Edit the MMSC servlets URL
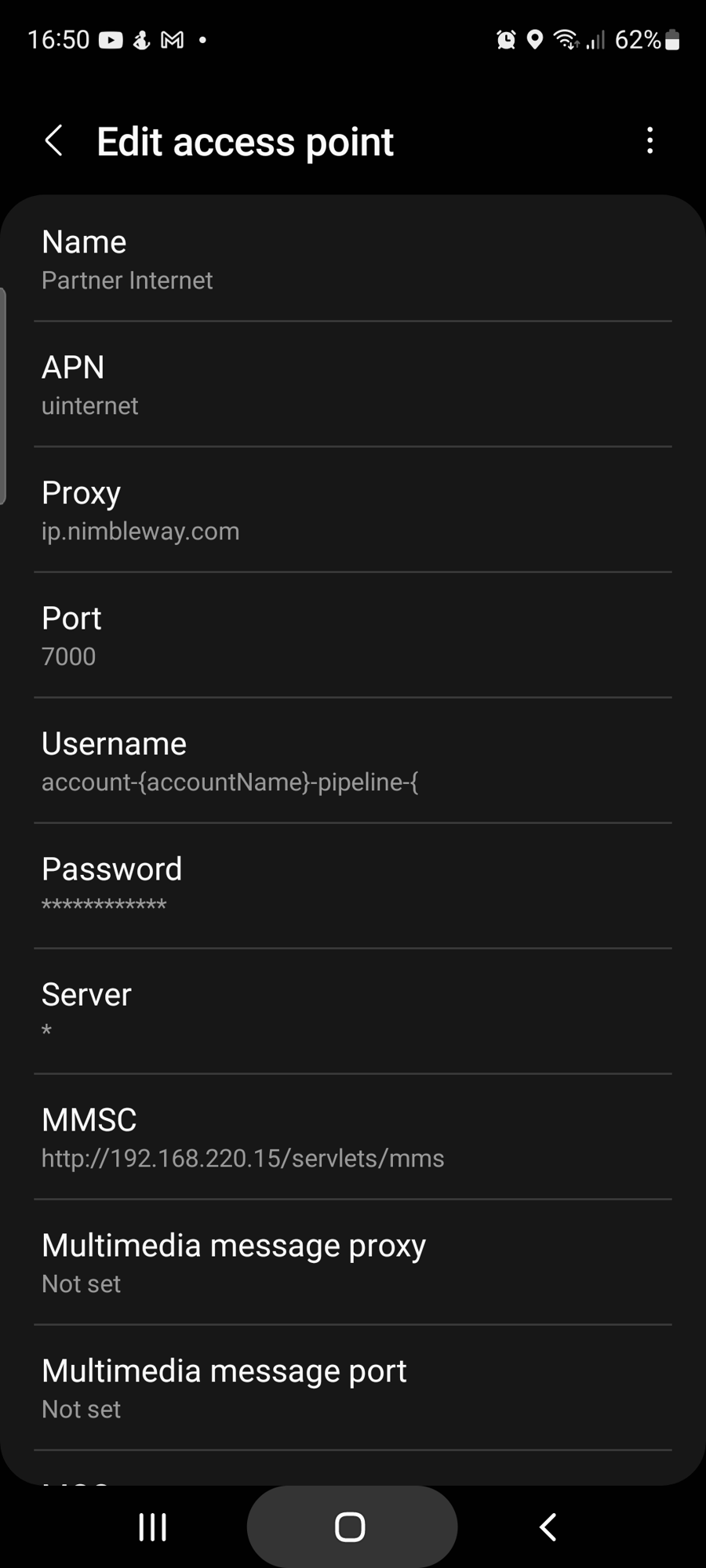706x1568 pixels. [353, 1138]
